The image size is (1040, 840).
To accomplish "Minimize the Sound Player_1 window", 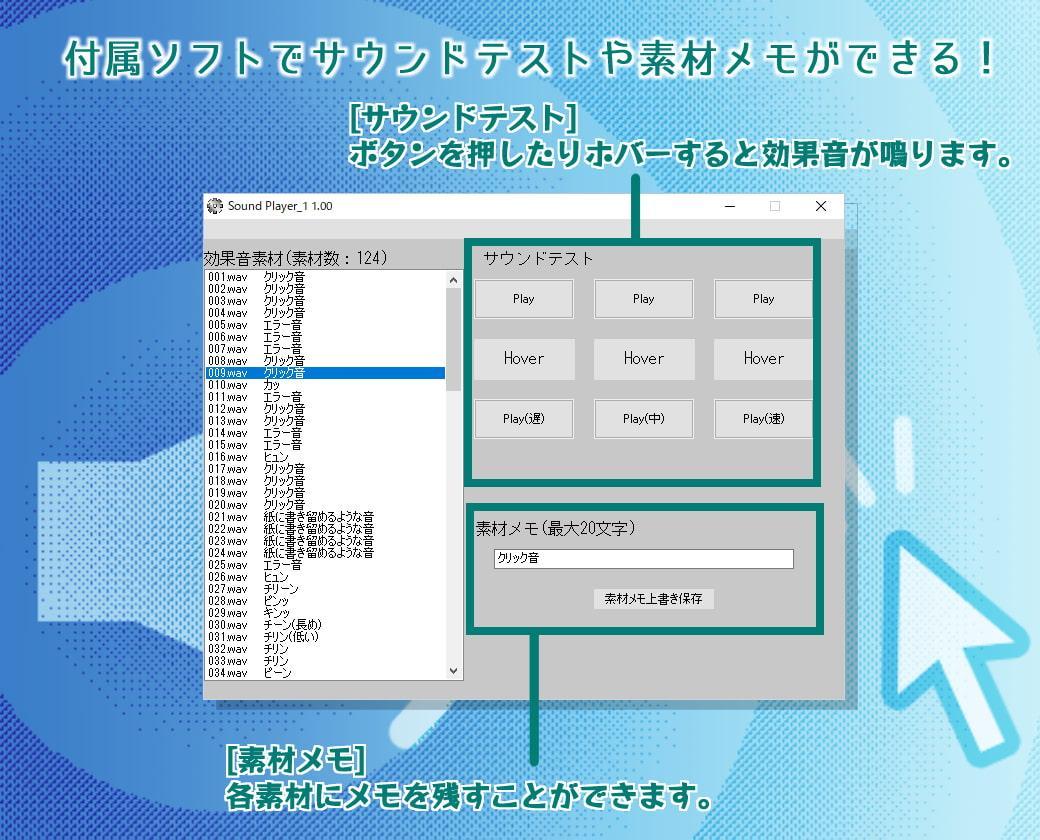I will pos(730,206).
